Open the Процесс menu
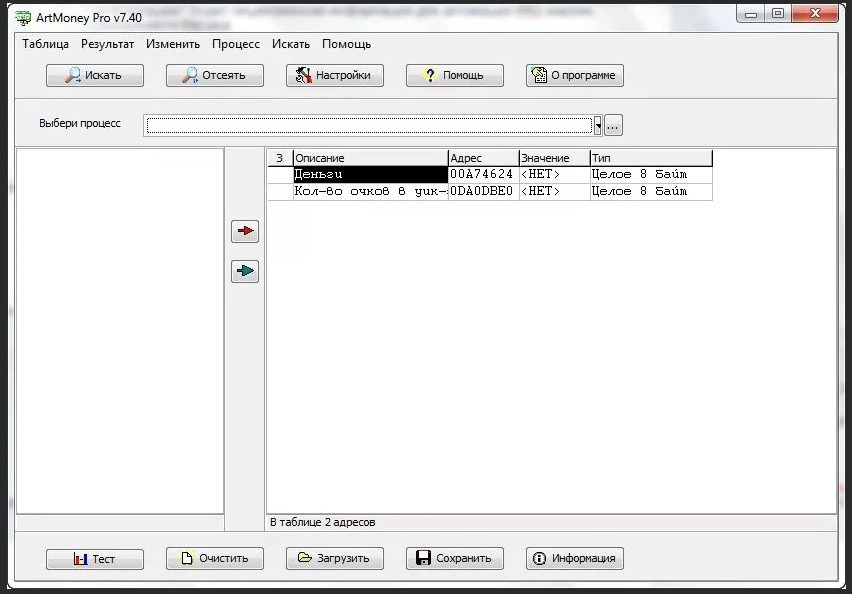This screenshot has width=852, height=594. (x=236, y=44)
